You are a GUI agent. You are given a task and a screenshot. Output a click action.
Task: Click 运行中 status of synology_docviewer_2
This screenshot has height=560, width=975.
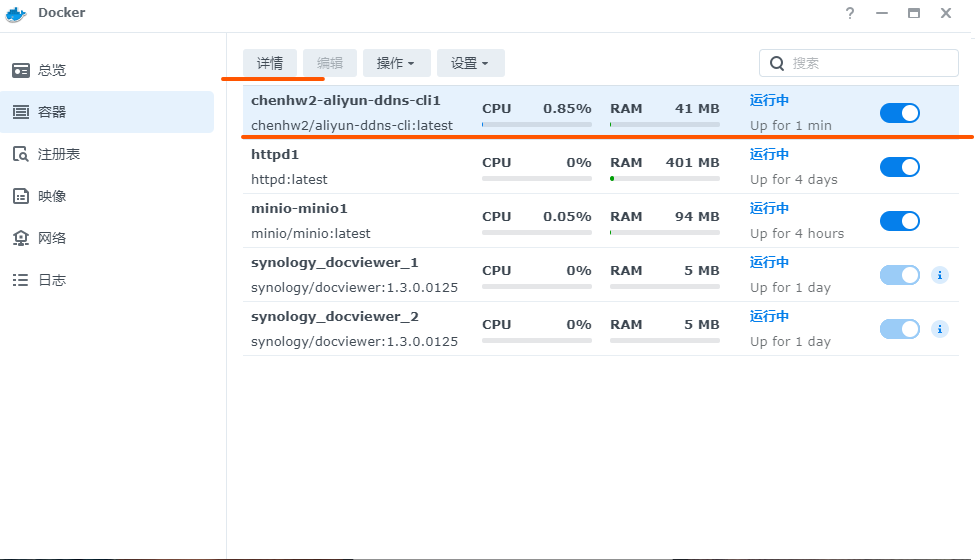click(x=769, y=316)
